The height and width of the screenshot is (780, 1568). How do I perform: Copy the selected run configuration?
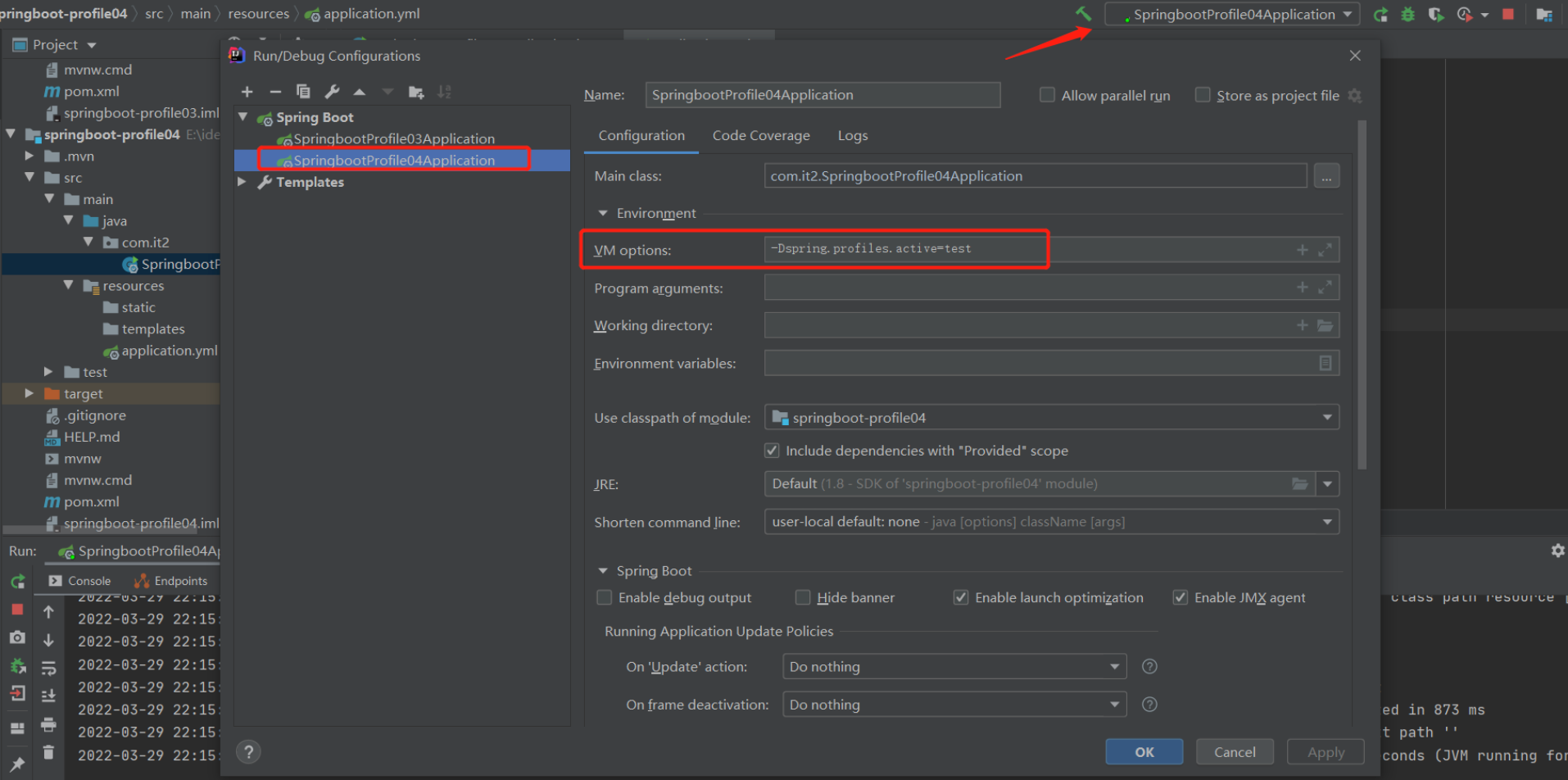click(x=303, y=92)
